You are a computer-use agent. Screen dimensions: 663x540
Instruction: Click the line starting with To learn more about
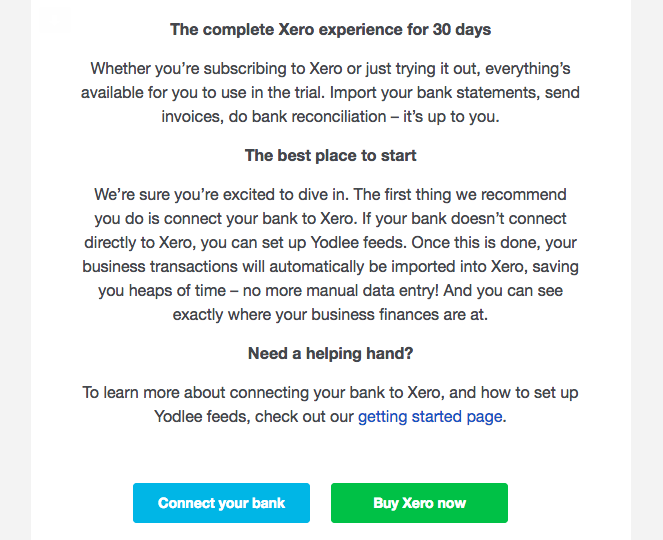pyautogui.click(x=330, y=392)
